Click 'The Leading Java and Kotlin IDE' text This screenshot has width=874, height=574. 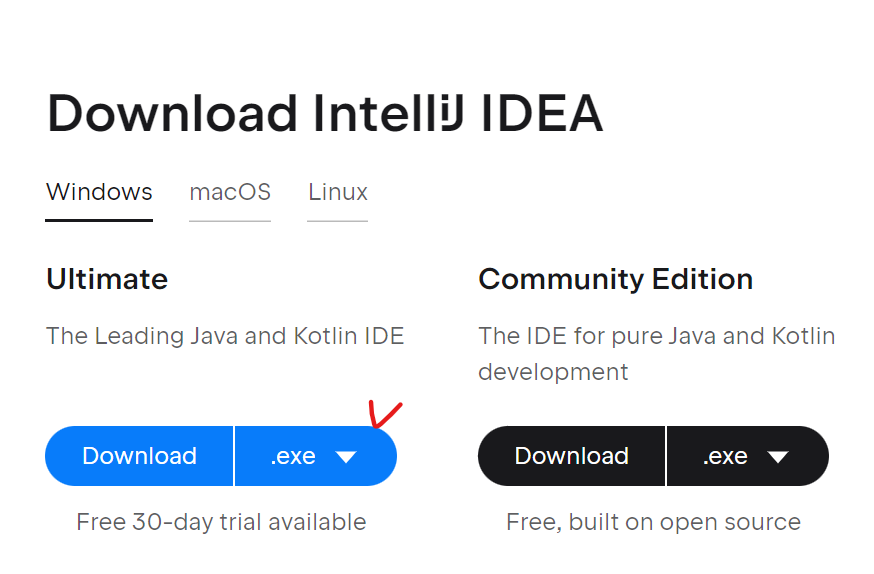(x=225, y=336)
